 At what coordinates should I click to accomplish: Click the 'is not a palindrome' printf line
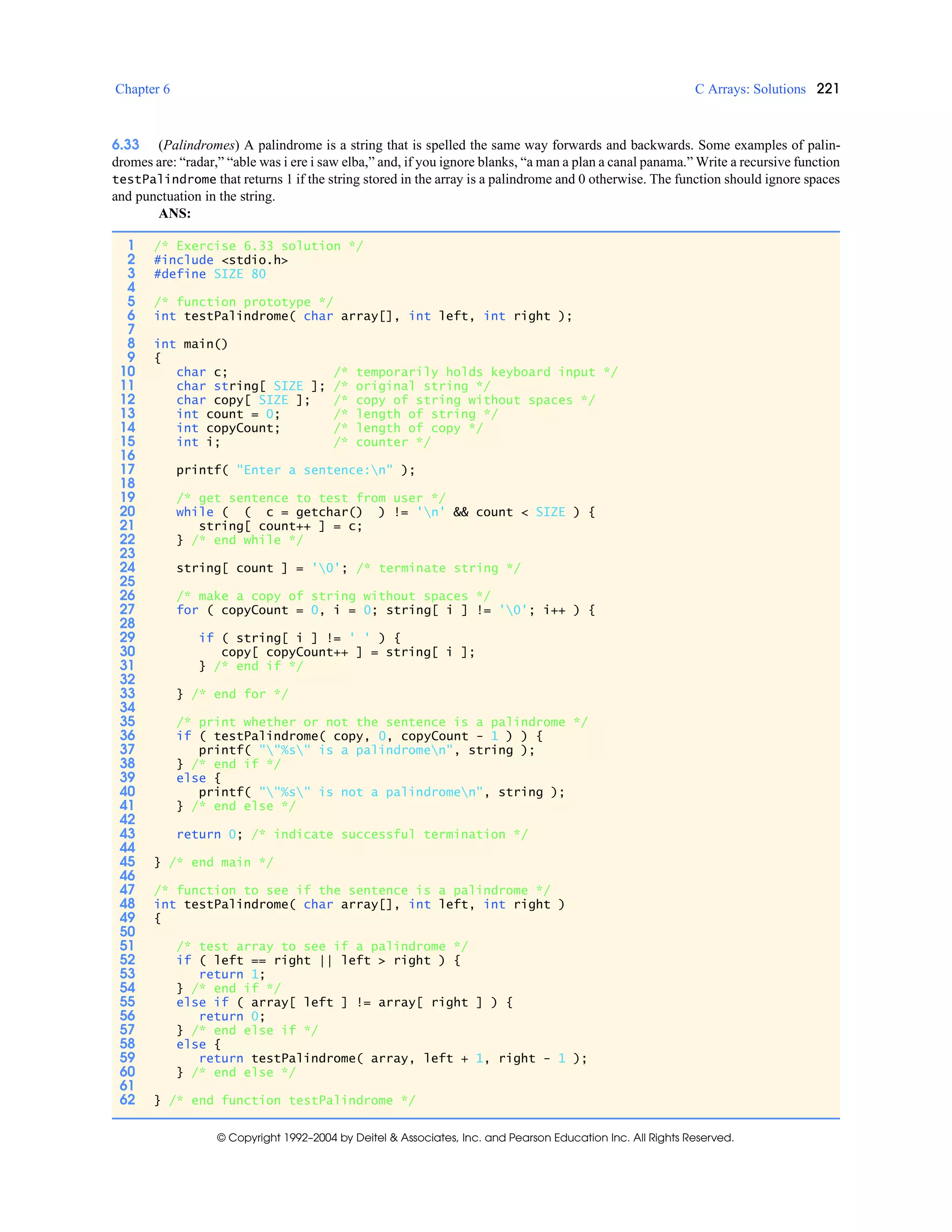click(382, 792)
